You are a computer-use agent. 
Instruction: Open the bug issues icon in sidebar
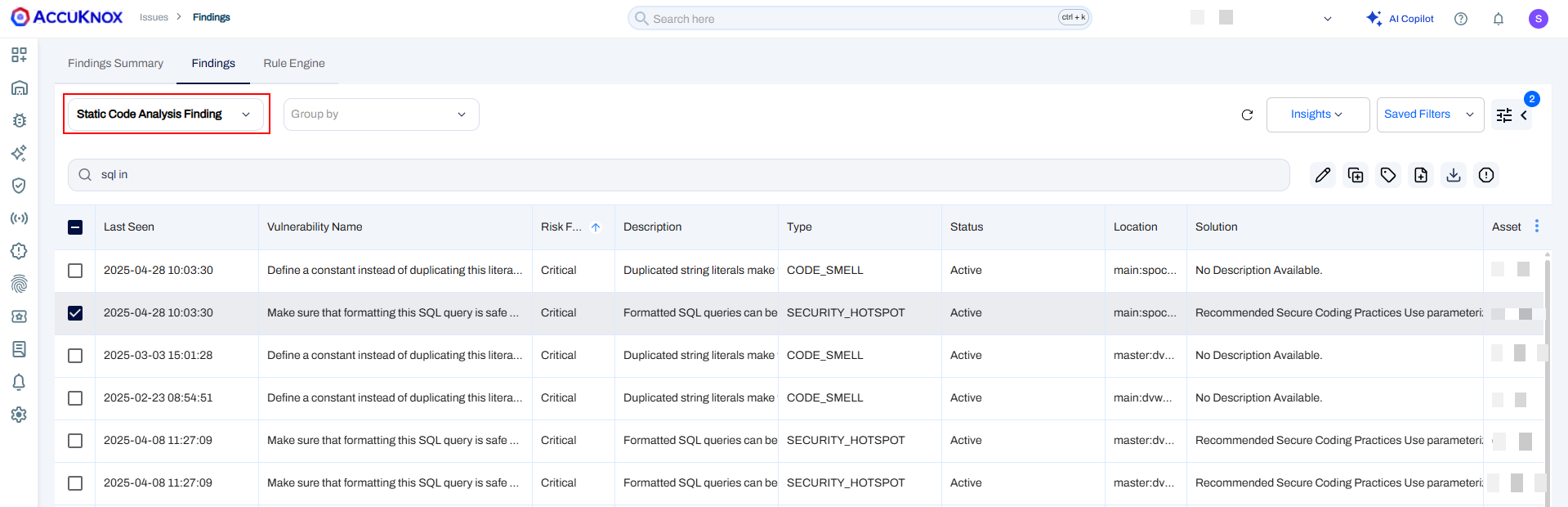(x=19, y=120)
